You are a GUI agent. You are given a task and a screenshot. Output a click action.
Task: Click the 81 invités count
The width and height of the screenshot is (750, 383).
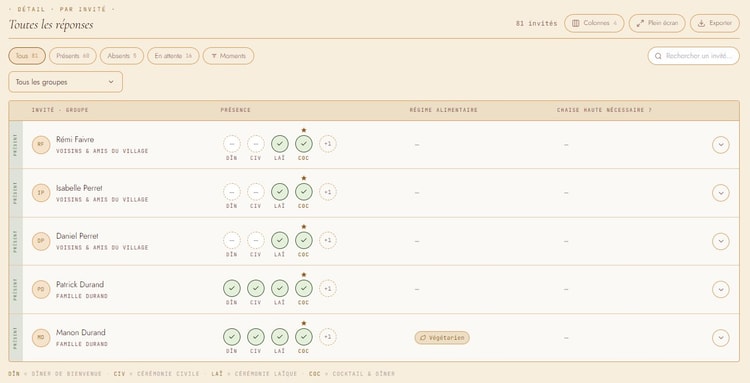tap(536, 23)
